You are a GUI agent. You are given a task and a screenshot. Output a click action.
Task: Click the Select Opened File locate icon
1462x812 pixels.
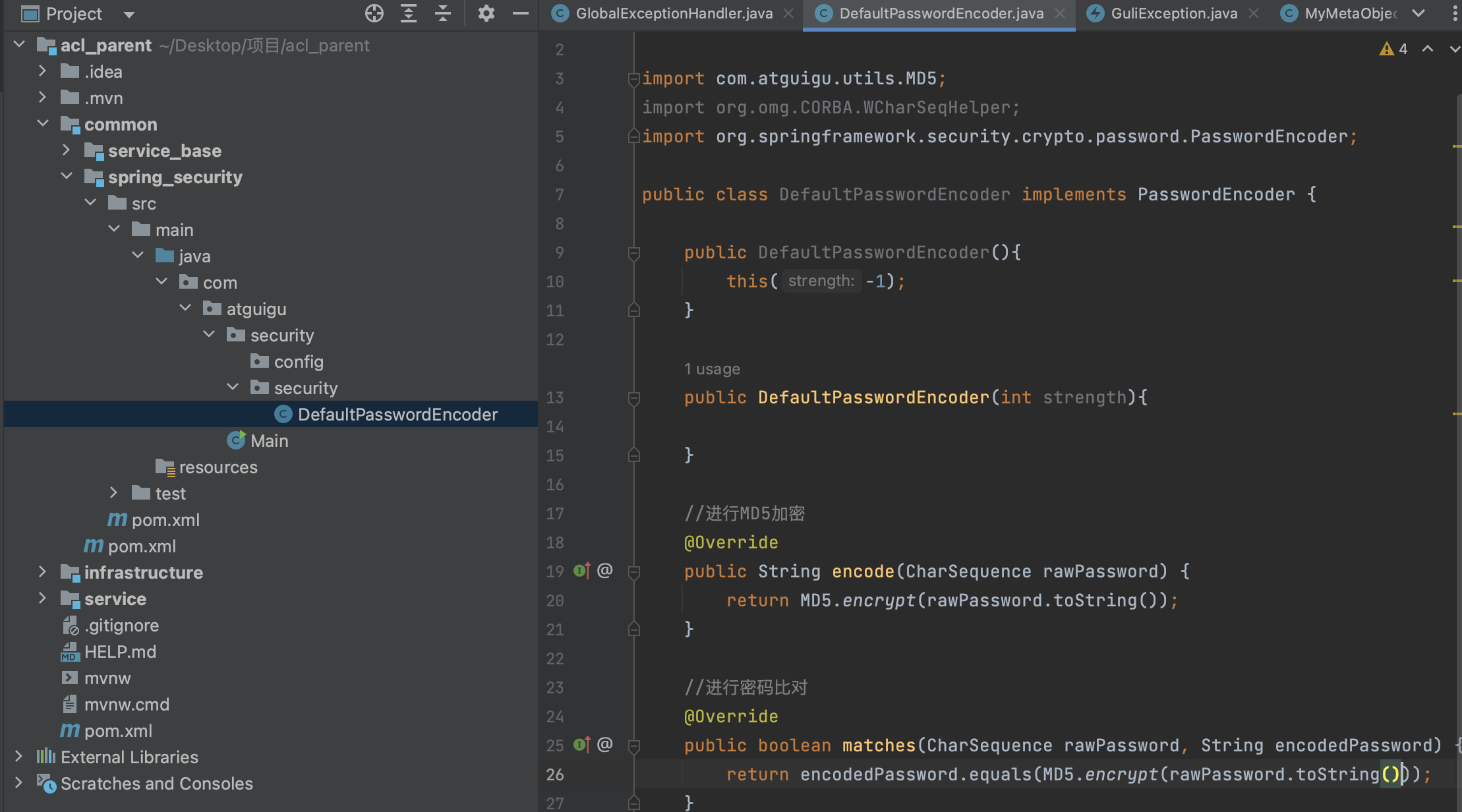(374, 13)
